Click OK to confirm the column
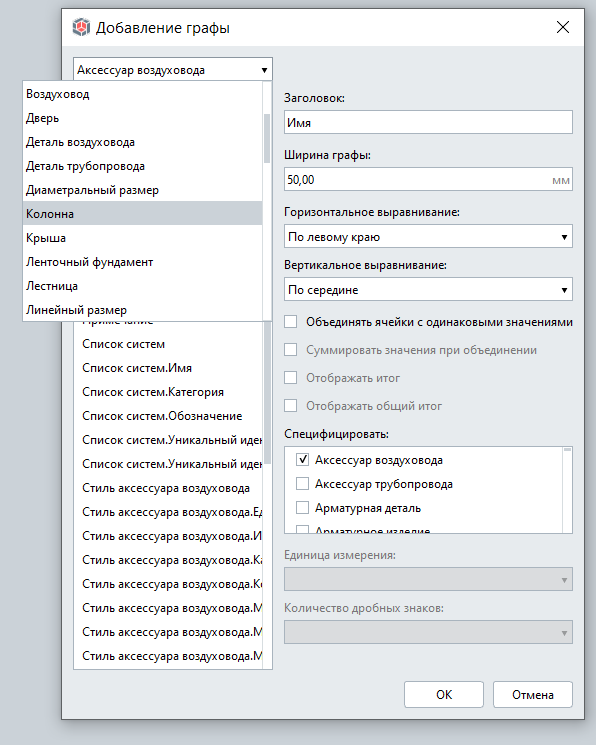The width and height of the screenshot is (596, 745). pos(444,695)
